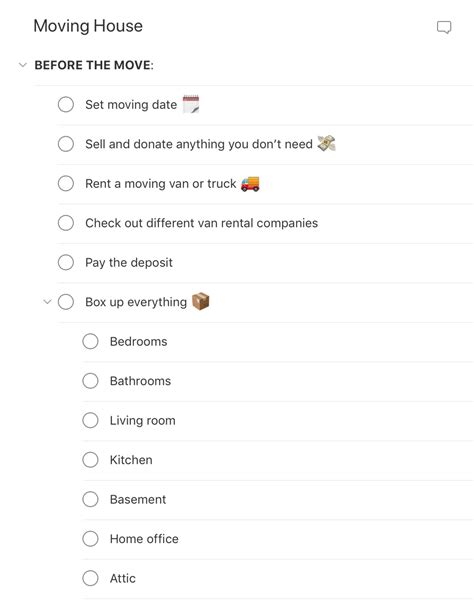Image resolution: width=474 pixels, height=608 pixels.
Task: Click the cardboard box emoji icon
Action: click(x=201, y=302)
